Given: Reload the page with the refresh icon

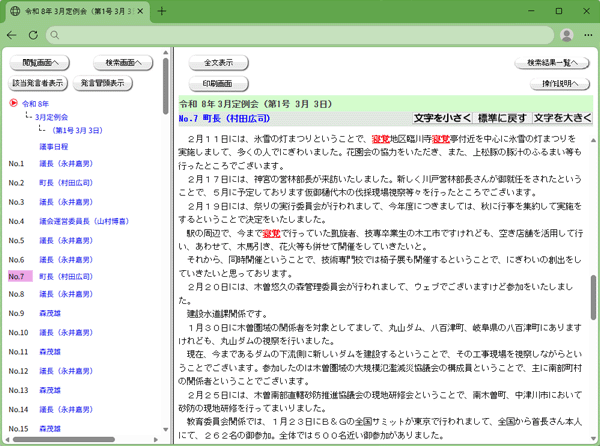Looking at the screenshot, I should click(33, 35).
